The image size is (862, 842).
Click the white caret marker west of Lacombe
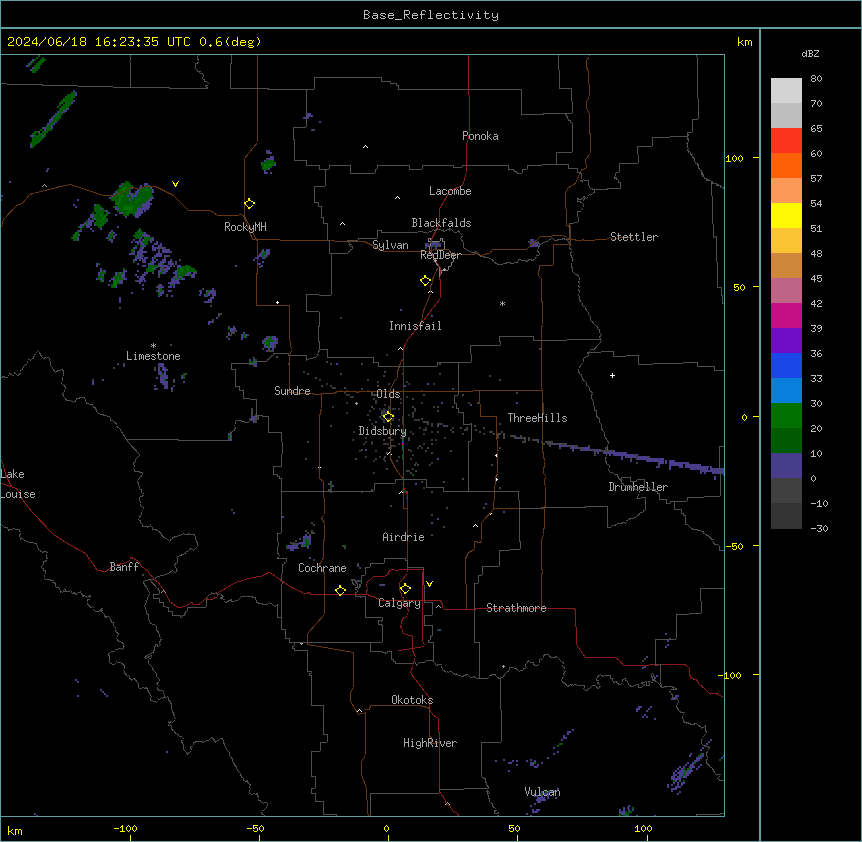coord(397,197)
